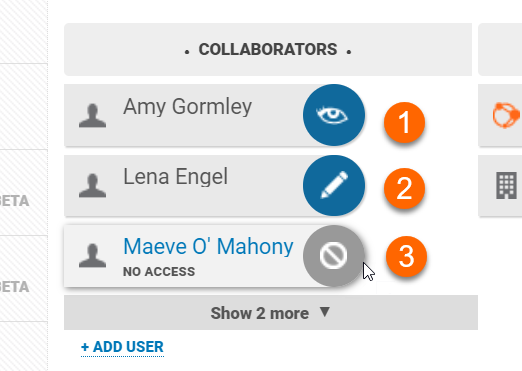Click Maeve O' Mahony's user avatar icon
The height and width of the screenshot is (371, 522).
[x=92, y=256]
